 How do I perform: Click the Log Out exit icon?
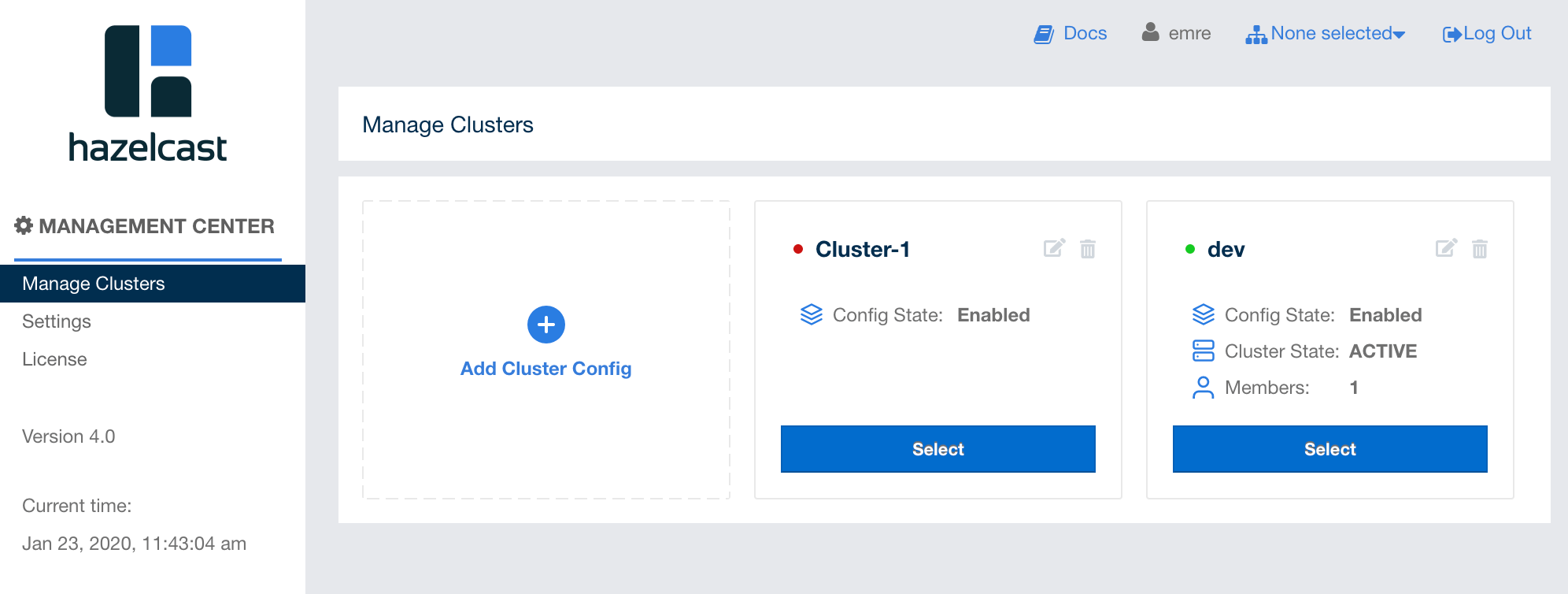pos(1452,34)
